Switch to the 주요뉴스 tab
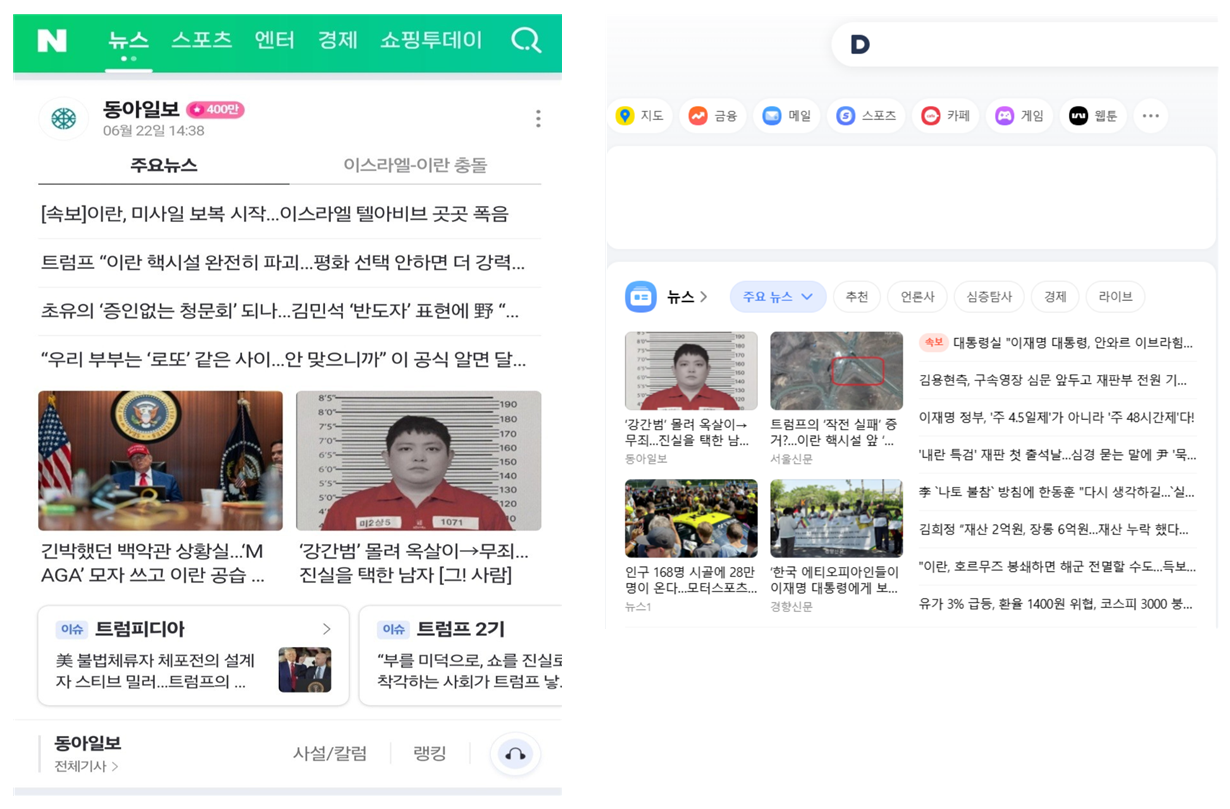Image resolution: width=1230 pixels, height=809 pixels. [164, 165]
